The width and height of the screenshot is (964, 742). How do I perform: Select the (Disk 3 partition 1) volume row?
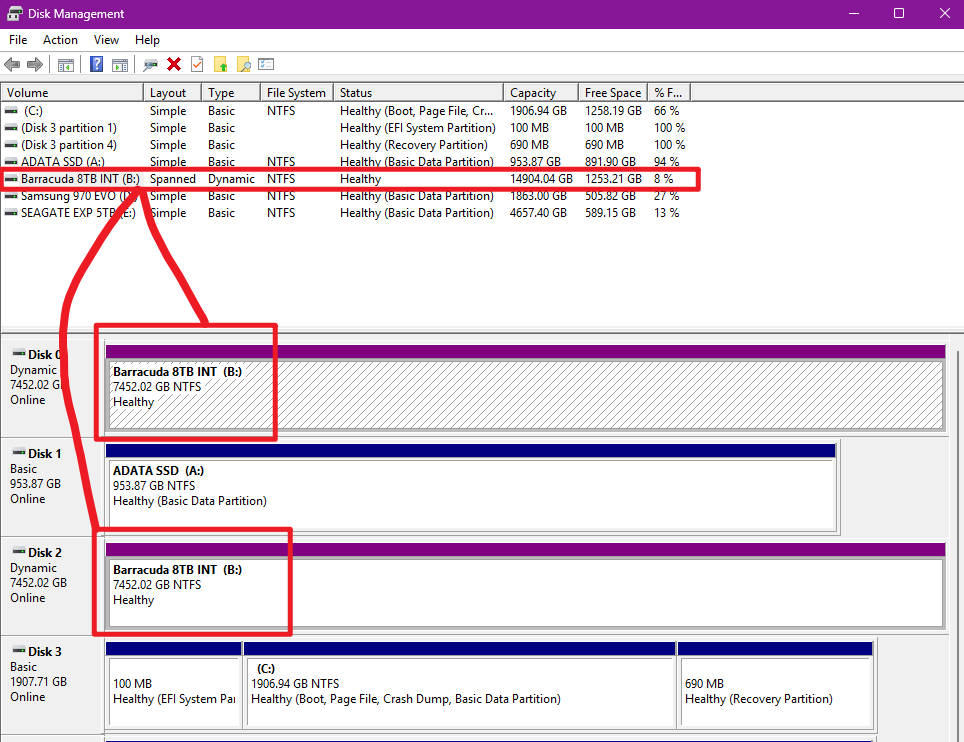pos(344,128)
